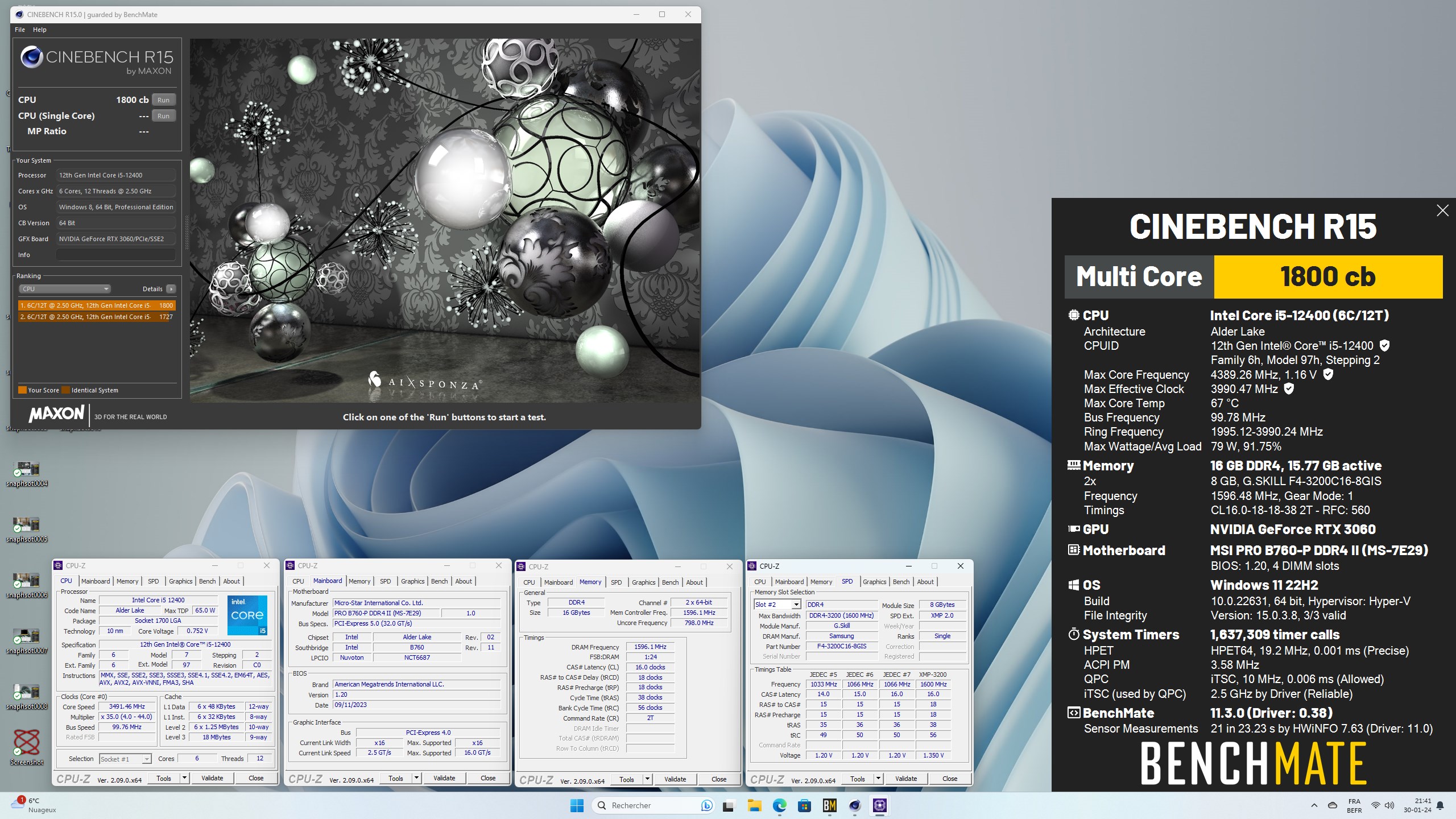Open Memory tab in SPD CPU-Z window
The width and height of the screenshot is (1456, 819).
click(821, 582)
